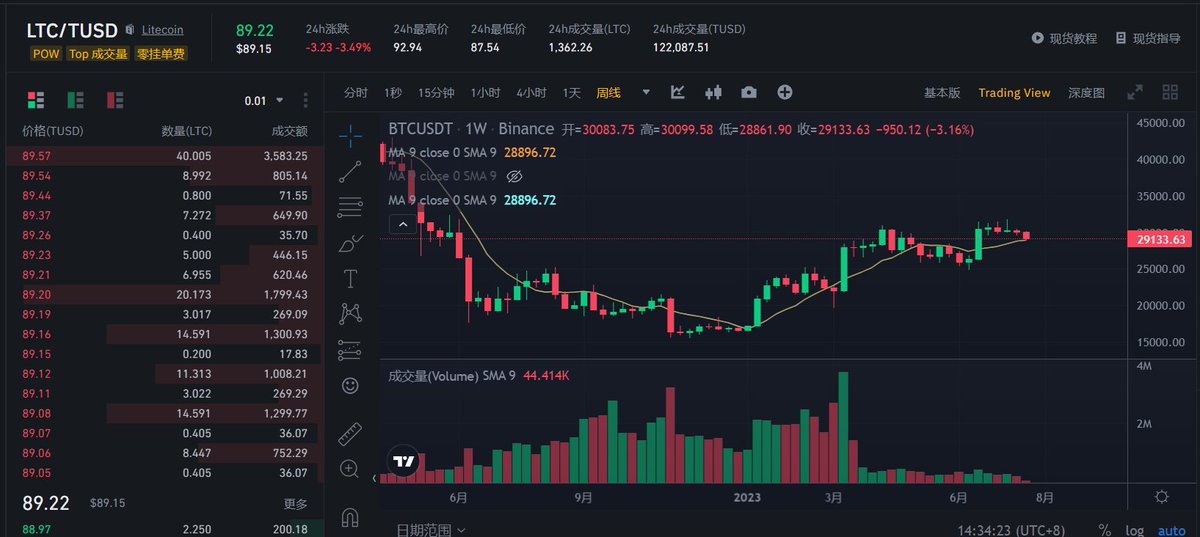The image size is (1200, 537).
Task: Open the forecasting and measurement tools
Action: [350, 349]
